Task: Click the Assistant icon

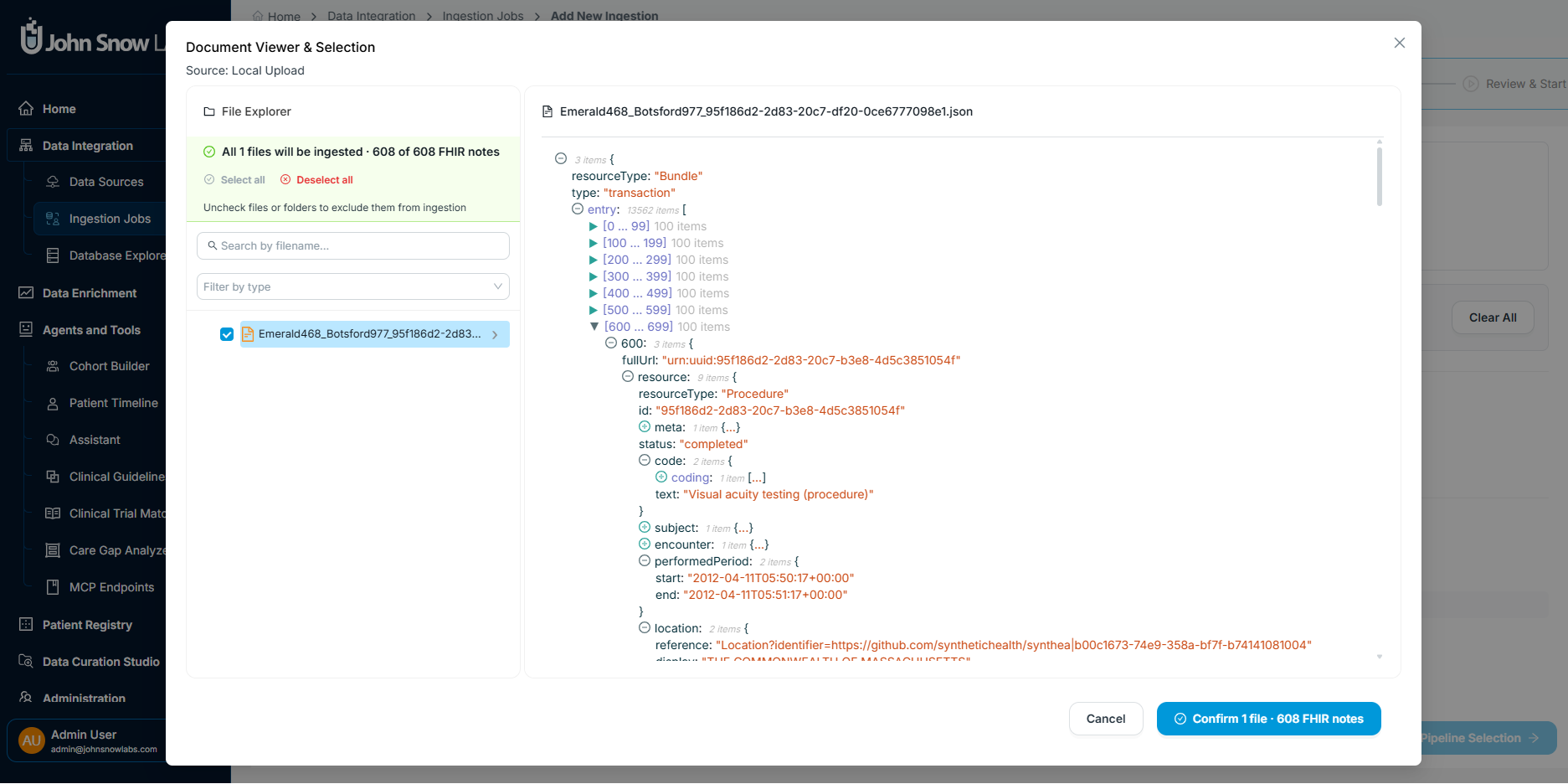Action: coord(53,440)
